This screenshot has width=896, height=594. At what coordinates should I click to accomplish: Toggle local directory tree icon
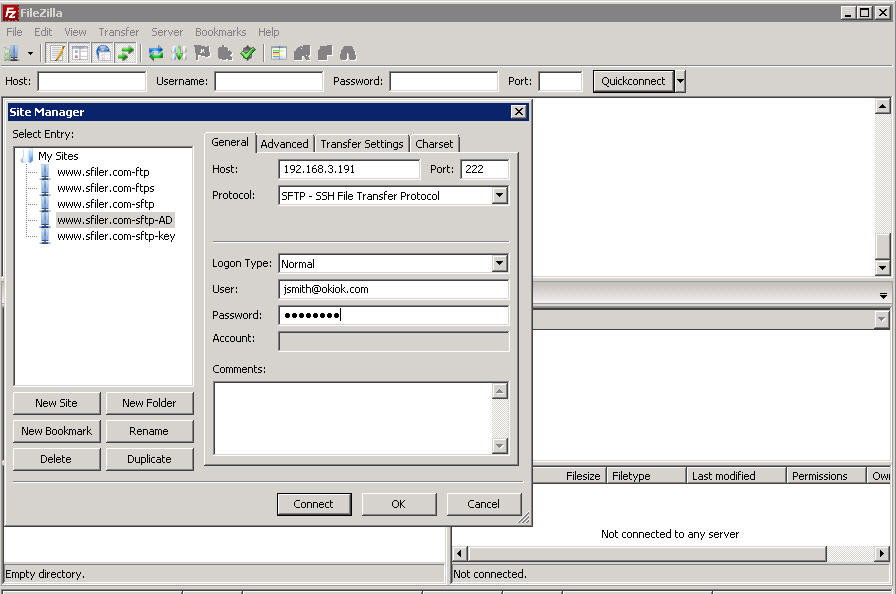click(80, 53)
